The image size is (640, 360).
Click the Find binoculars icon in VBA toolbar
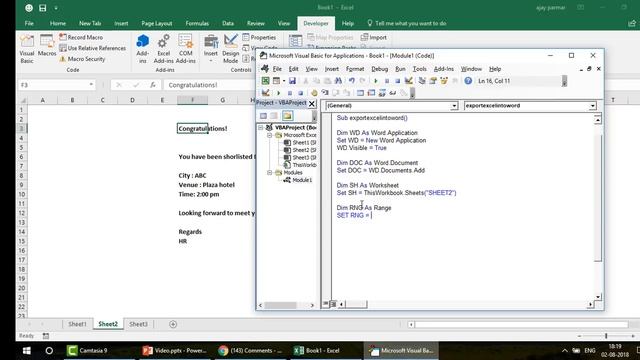point(338,81)
